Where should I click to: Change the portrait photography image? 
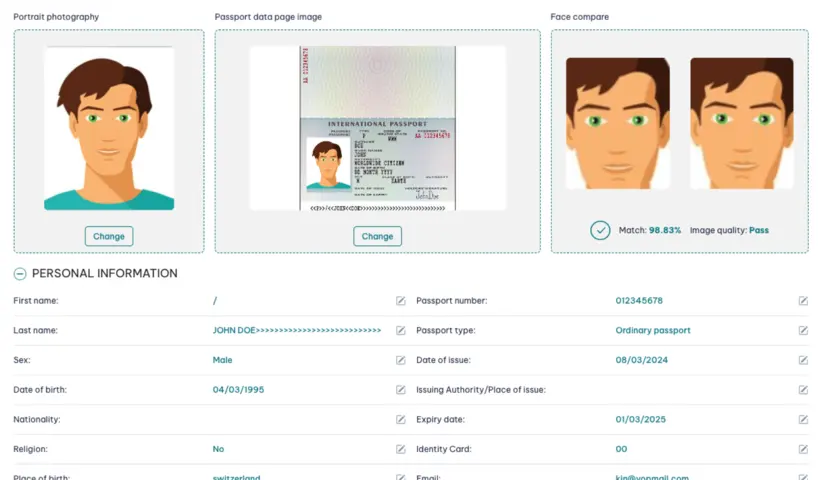click(109, 236)
